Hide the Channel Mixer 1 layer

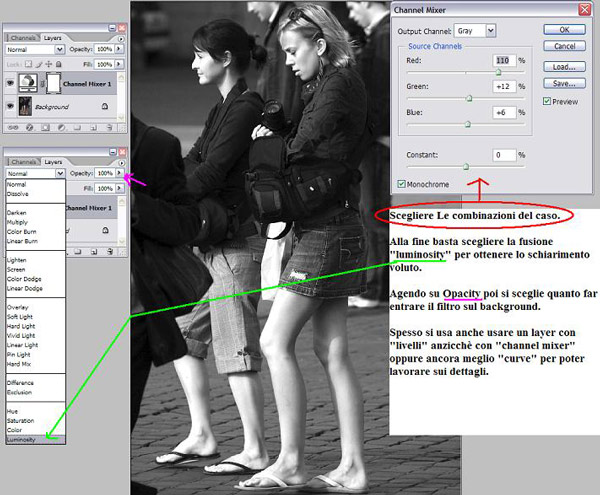pos(11,82)
